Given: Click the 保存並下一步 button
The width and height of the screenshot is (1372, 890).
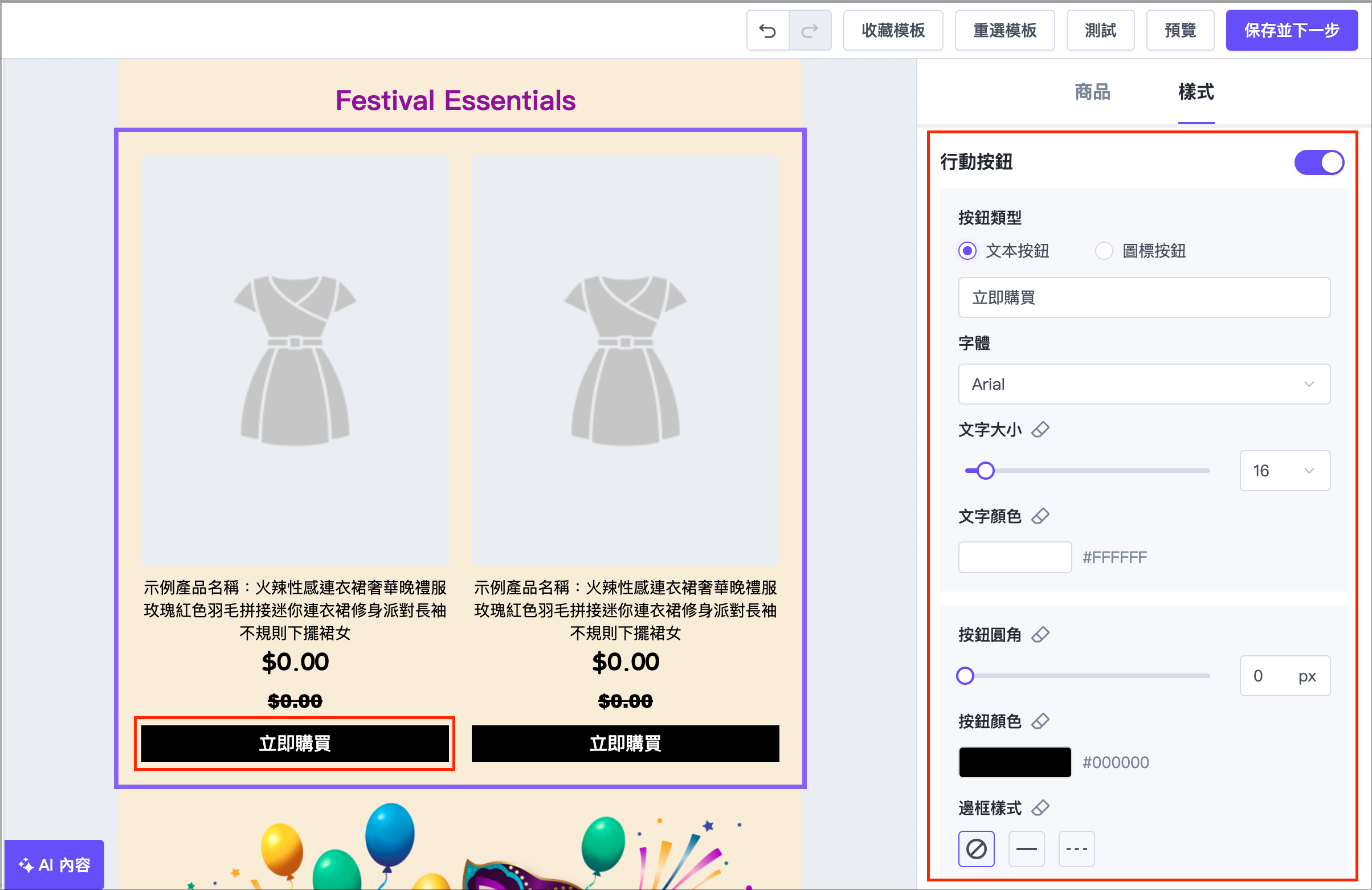Looking at the screenshot, I should pyautogui.click(x=1291, y=30).
